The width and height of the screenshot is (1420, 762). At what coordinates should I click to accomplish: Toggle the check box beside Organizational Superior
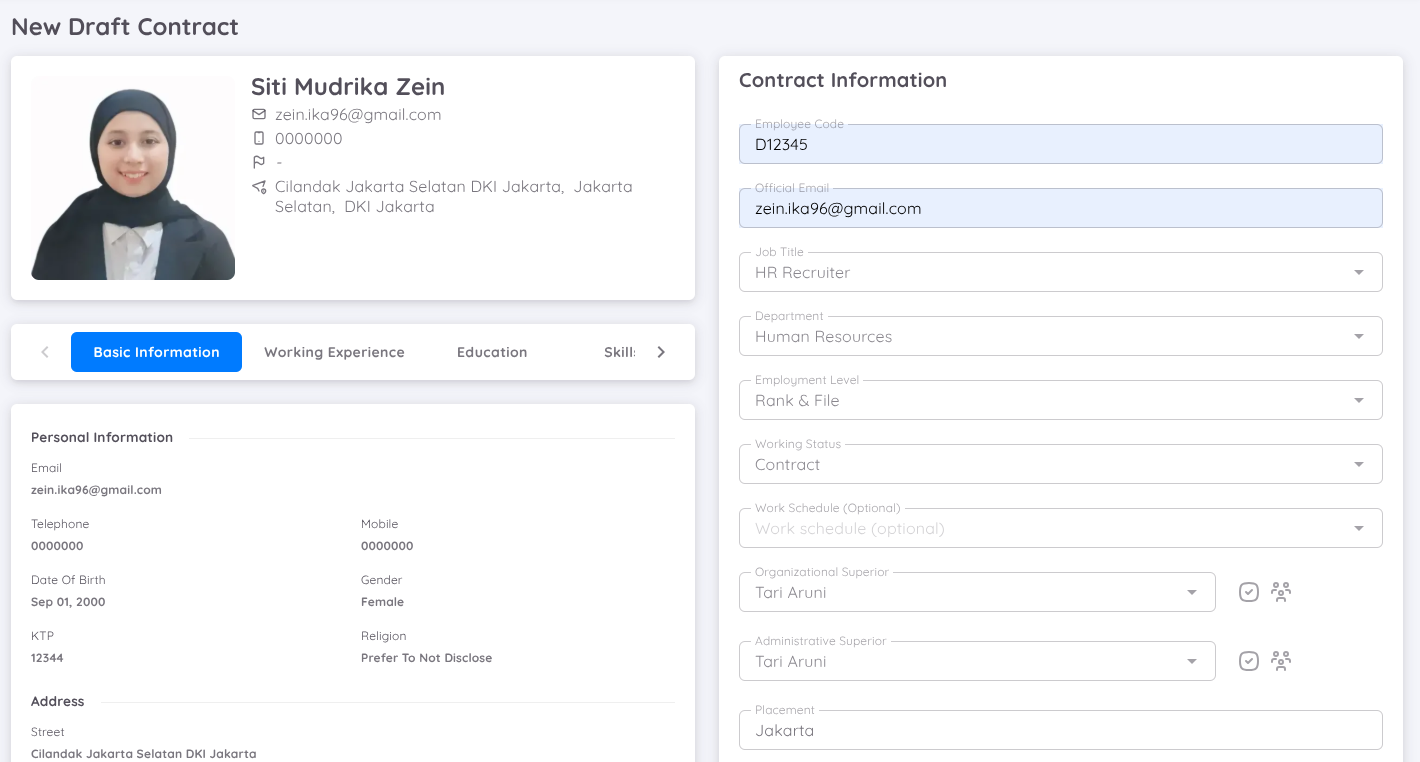pos(1248,592)
